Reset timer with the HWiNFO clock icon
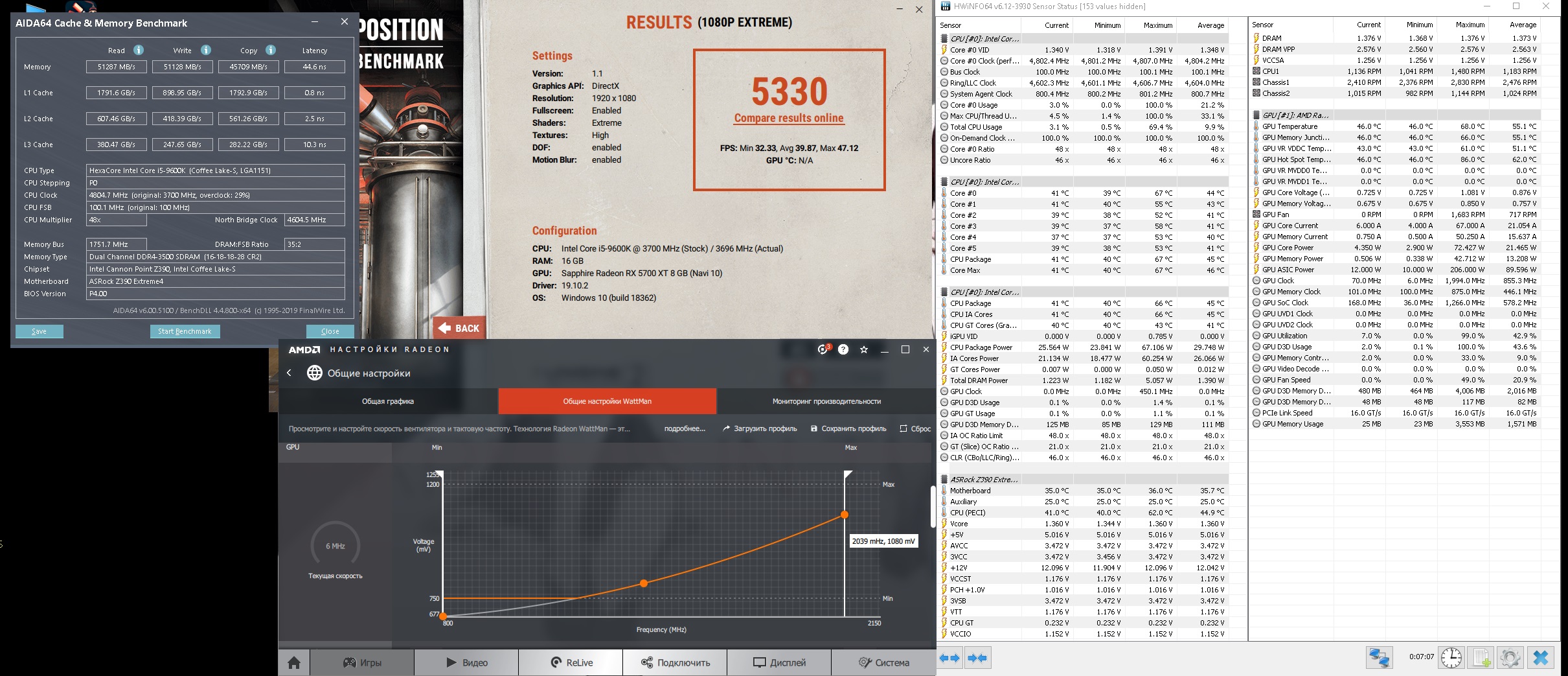 click(x=1451, y=657)
